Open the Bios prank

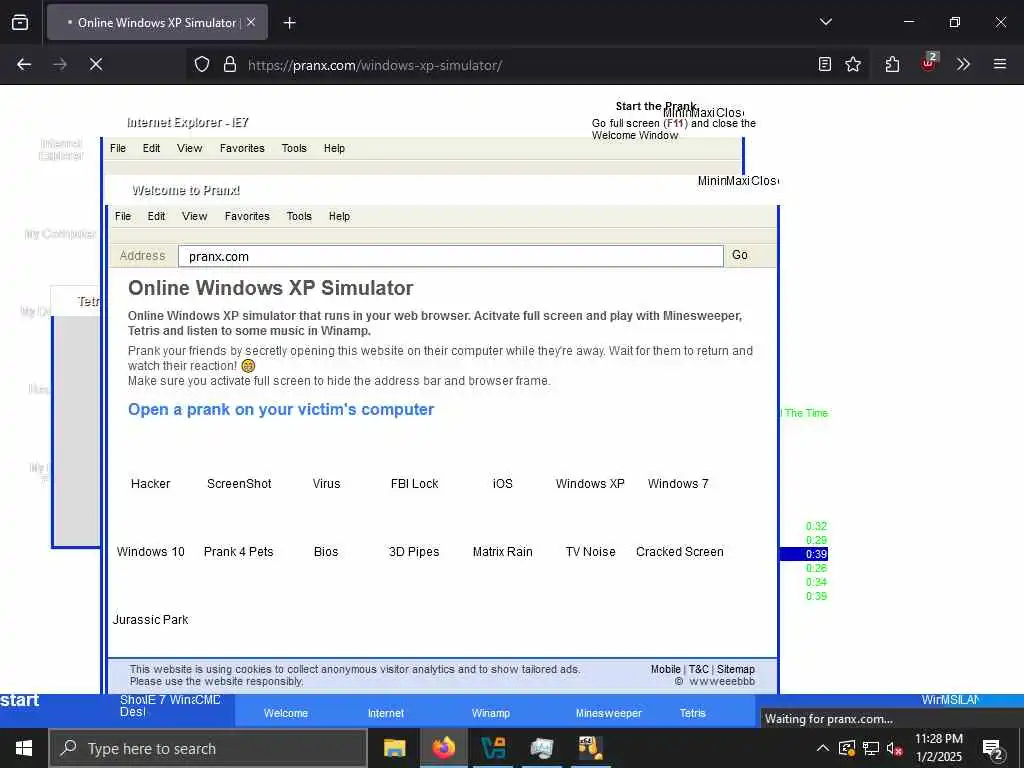click(326, 552)
